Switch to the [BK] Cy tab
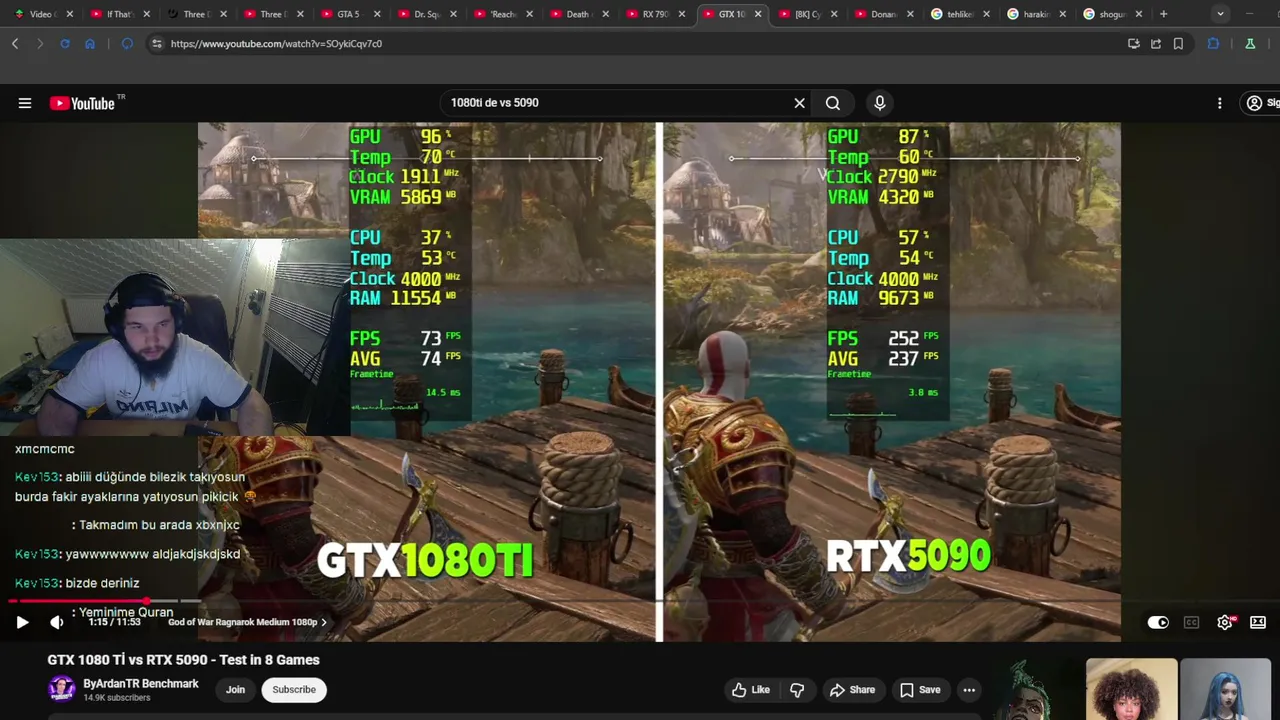This screenshot has width=1280, height=720. pos(806,14)
